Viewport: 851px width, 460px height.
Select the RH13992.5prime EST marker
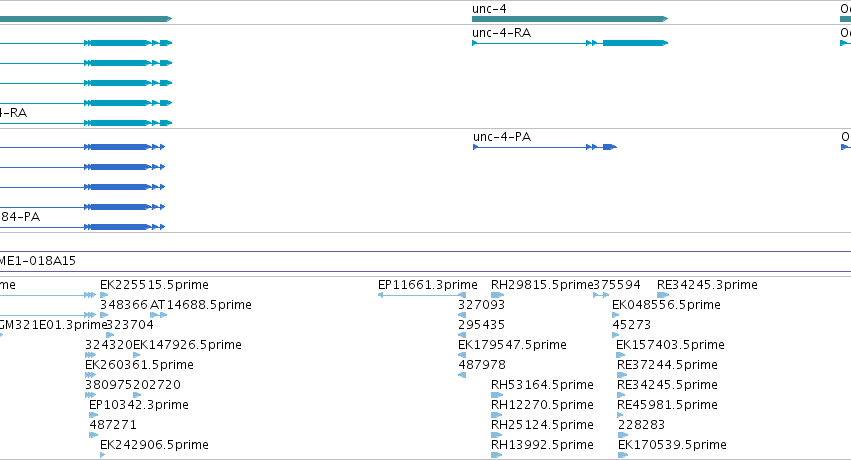click(x=497, y=455)
